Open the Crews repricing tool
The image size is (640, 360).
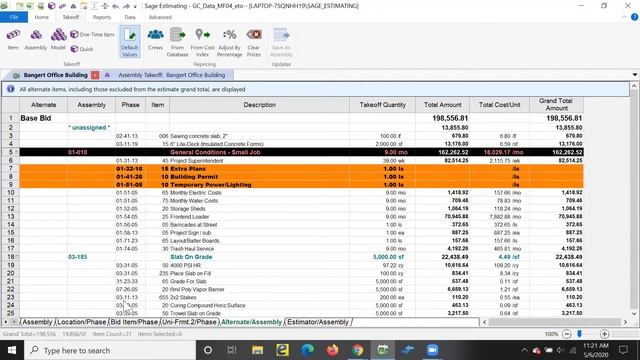pos(155,39)
